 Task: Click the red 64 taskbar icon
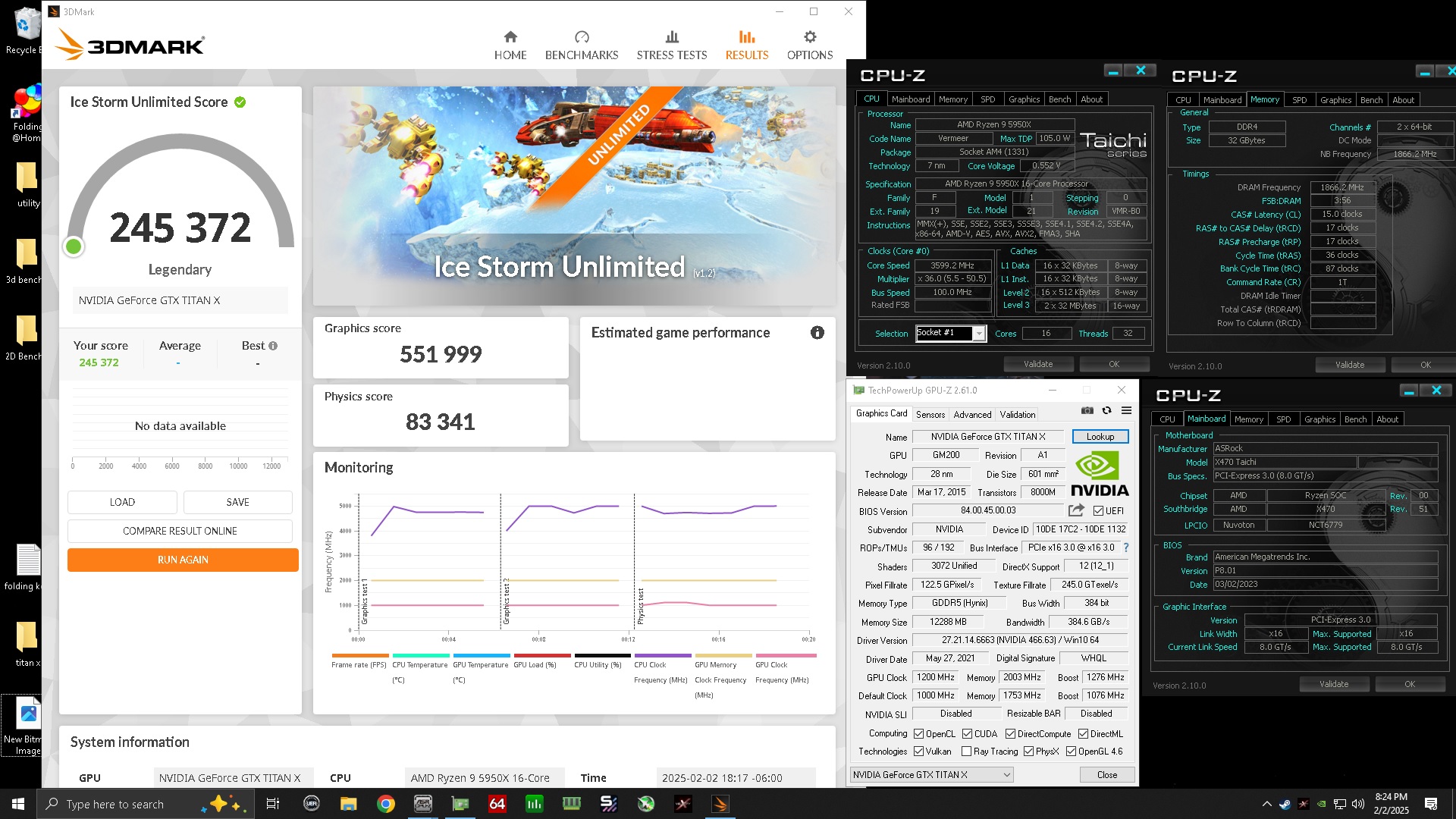pyautogui.click(x=497, y=804)
